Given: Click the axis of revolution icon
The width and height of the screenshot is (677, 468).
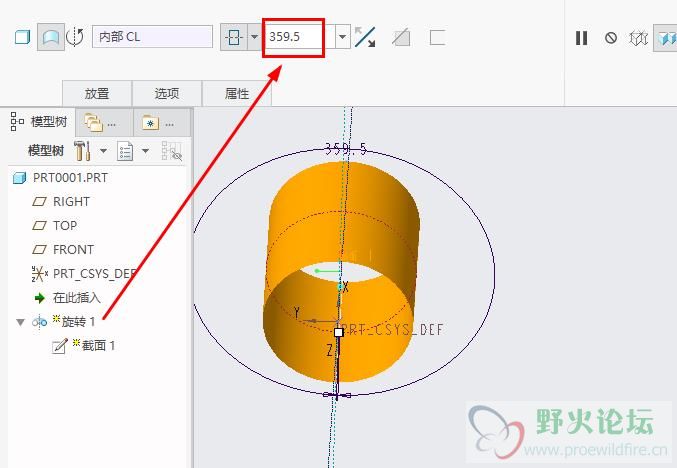Looking at the screenshot, I should 75,37.
